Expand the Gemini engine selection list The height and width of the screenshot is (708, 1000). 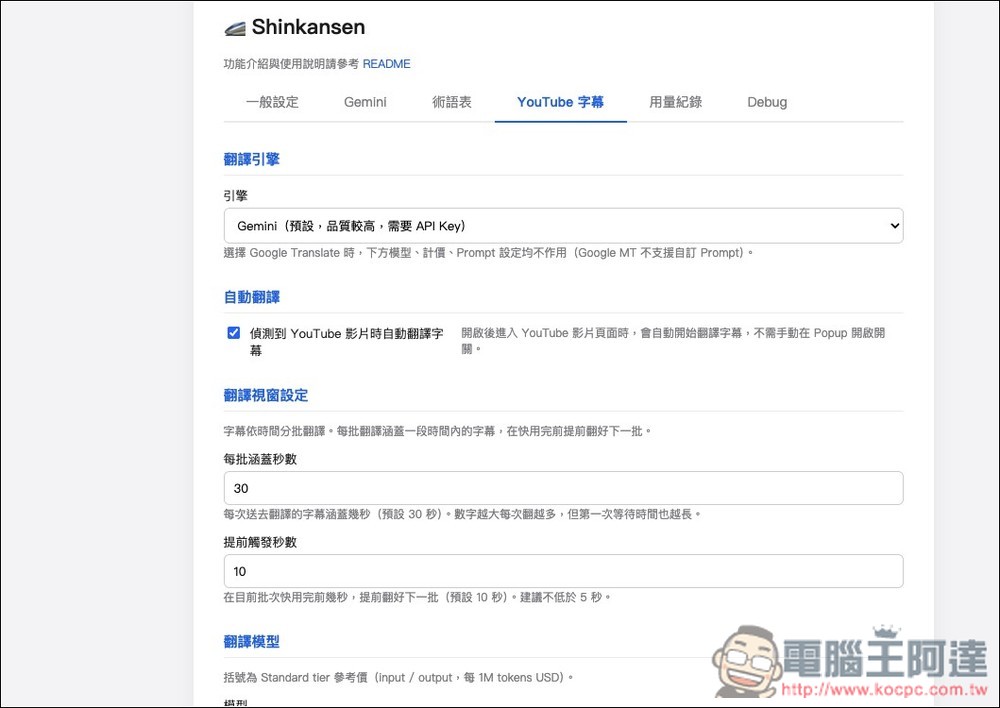tap(562, 226)
